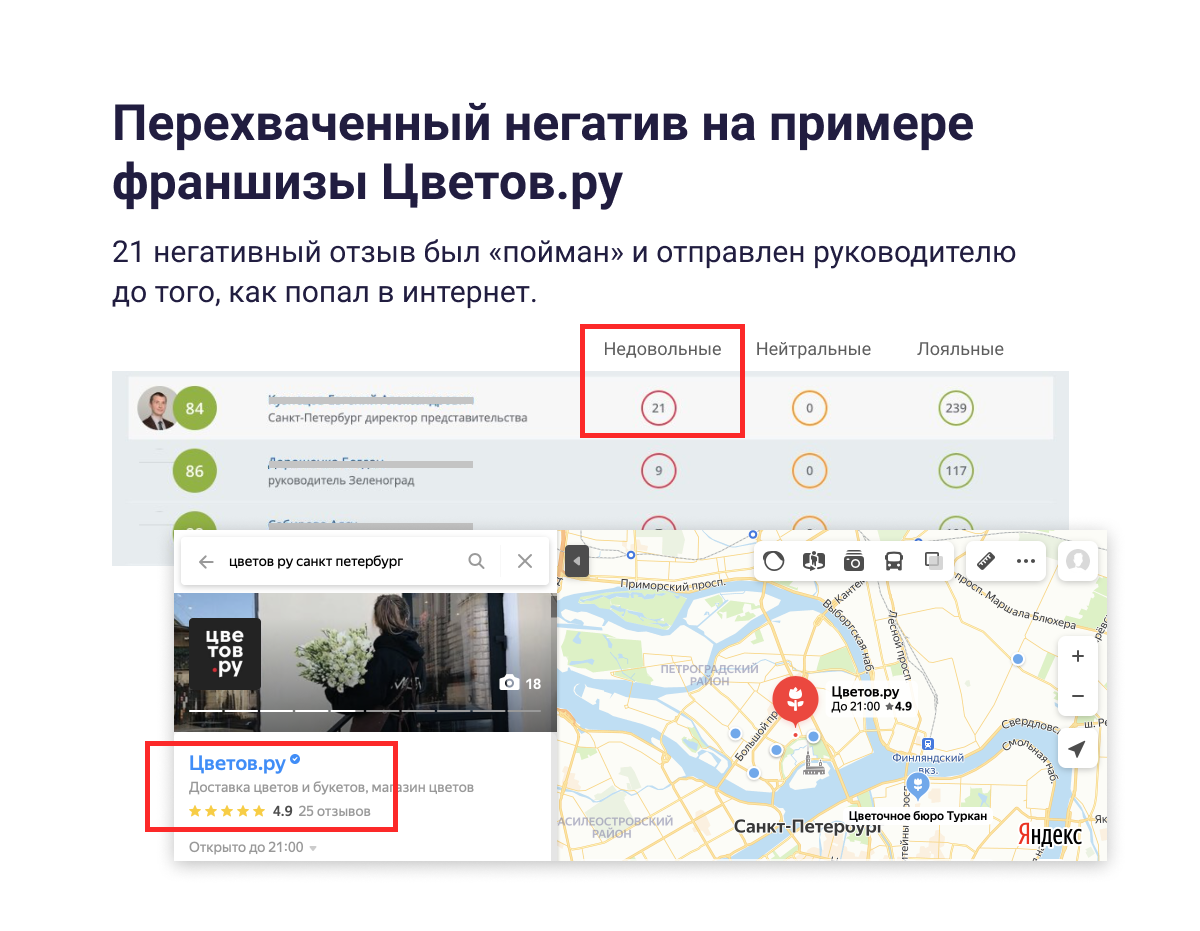1200x931 pixels.
Task: Sort by the Лояльные column header
Action: (960, 349)
